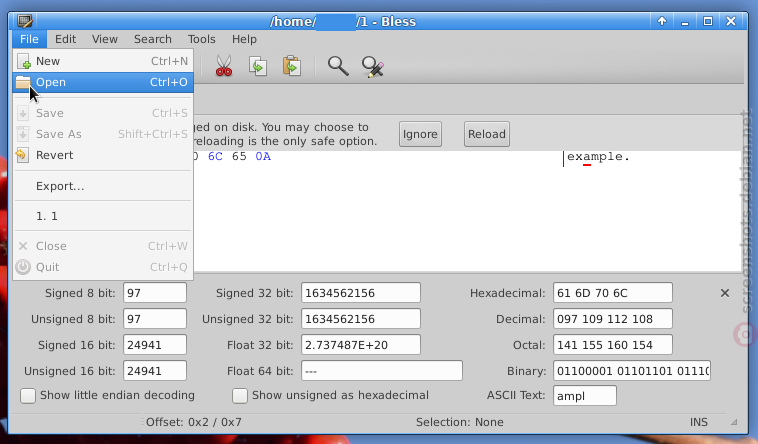Click the Binary value field
Viewport: 758px width, 444px height.
tap(632, 371)
